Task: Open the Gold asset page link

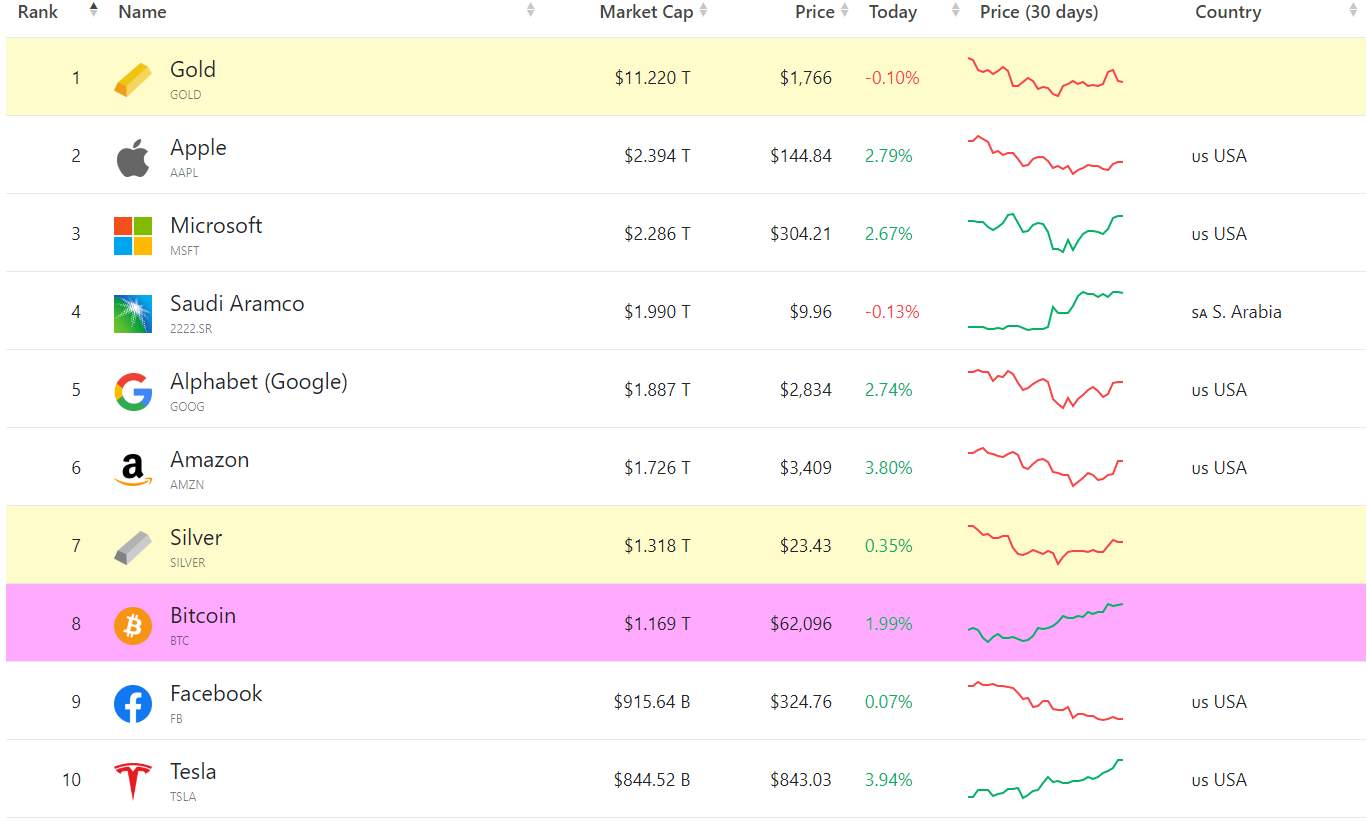Action: (x=193, y=69)
